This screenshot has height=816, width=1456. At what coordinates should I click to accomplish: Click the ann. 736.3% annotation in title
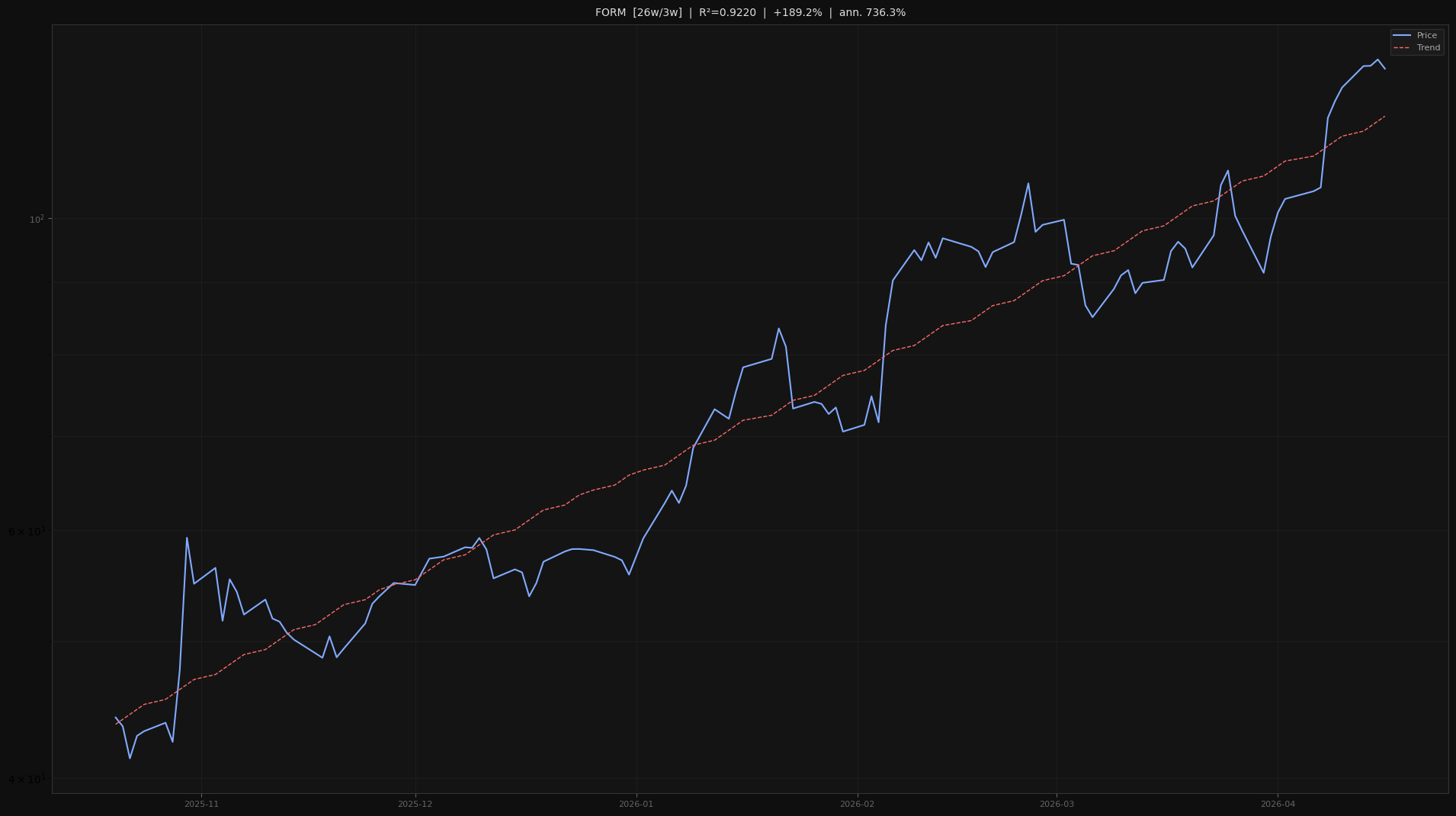[x=871, y=12]
